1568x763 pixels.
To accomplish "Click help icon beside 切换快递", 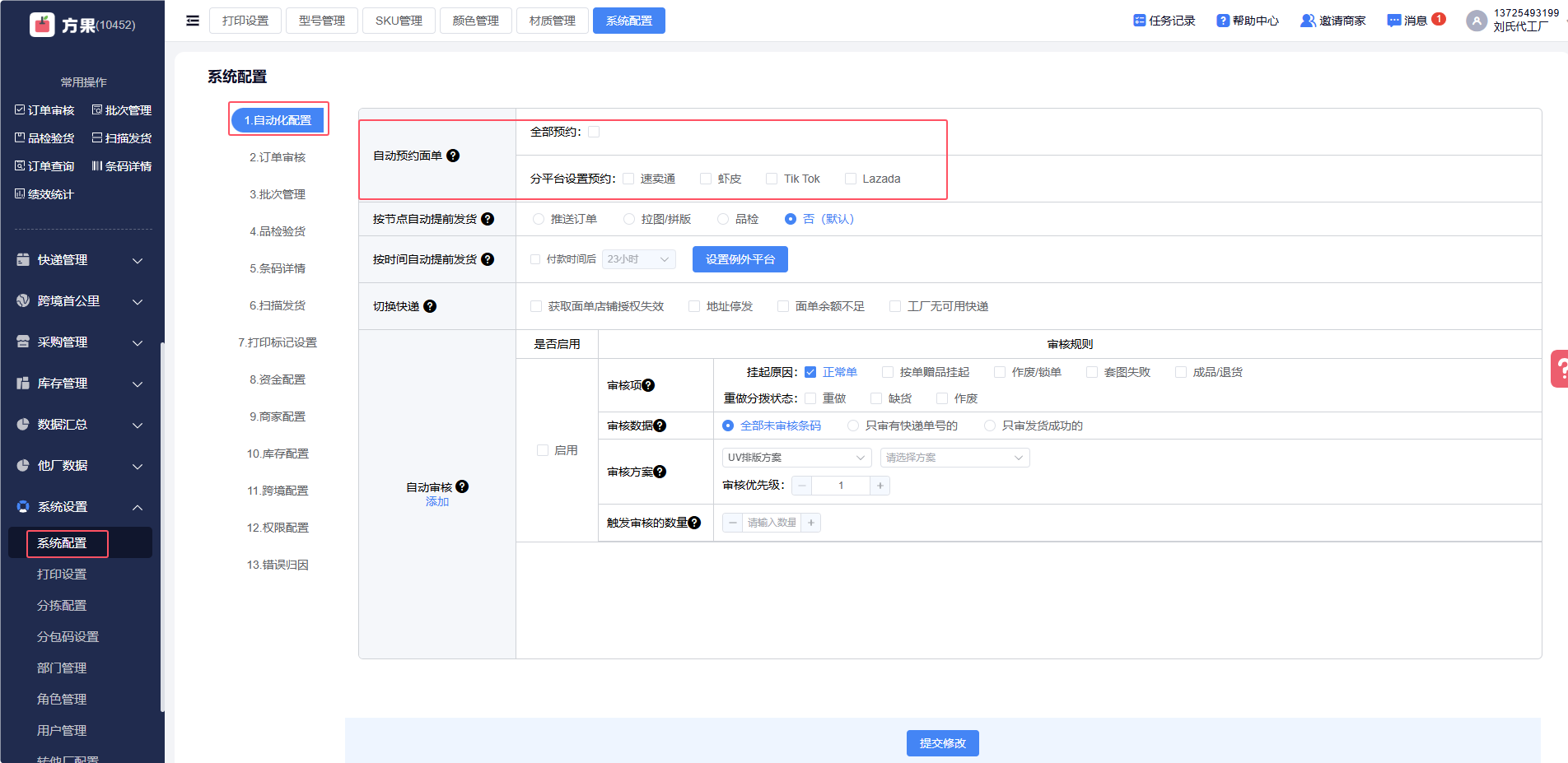I will (x=430, y=306).
